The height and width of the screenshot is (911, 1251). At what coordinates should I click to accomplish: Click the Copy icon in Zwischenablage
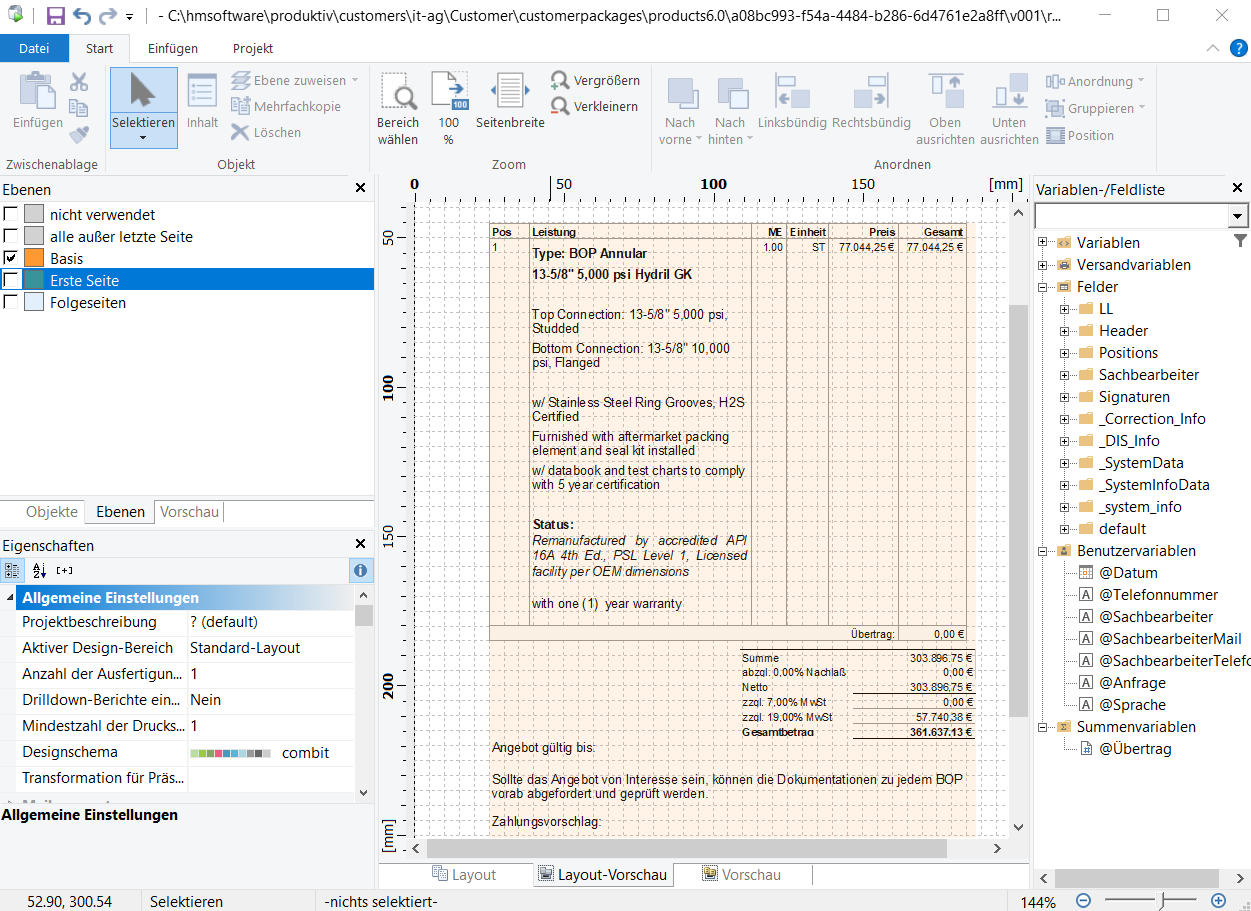click(x=79, y=108)
